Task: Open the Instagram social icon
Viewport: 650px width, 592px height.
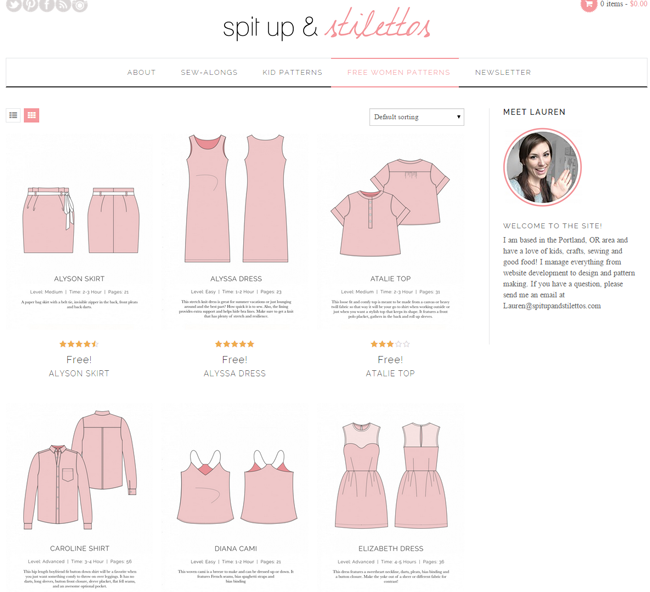Action: click(x=80, y=4)
